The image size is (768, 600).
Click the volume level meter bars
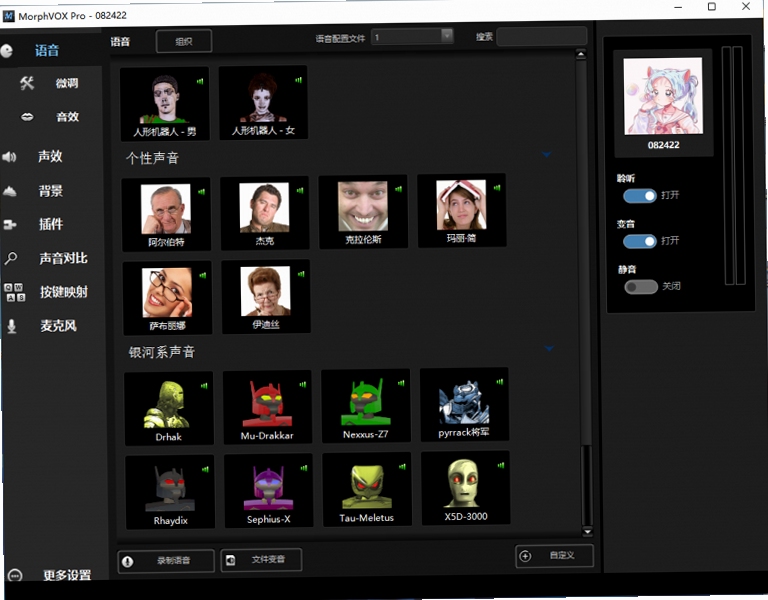pos(734,166)
